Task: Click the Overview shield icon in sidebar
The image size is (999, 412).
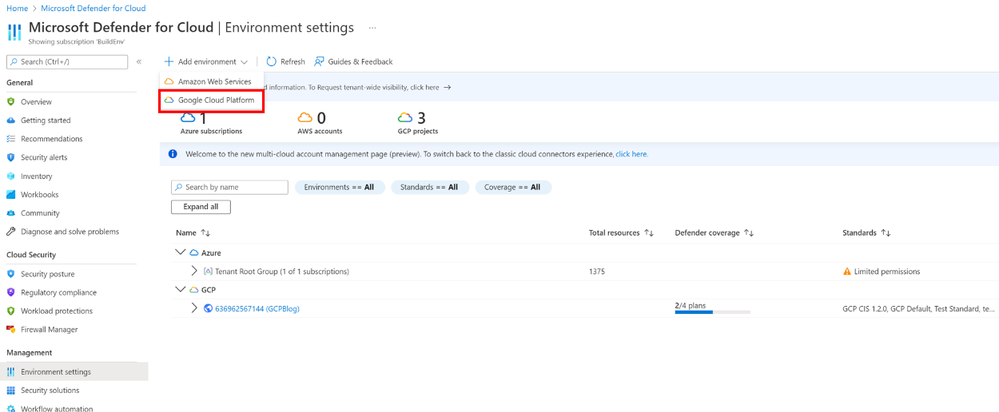Action: click(x=10, y=102)
